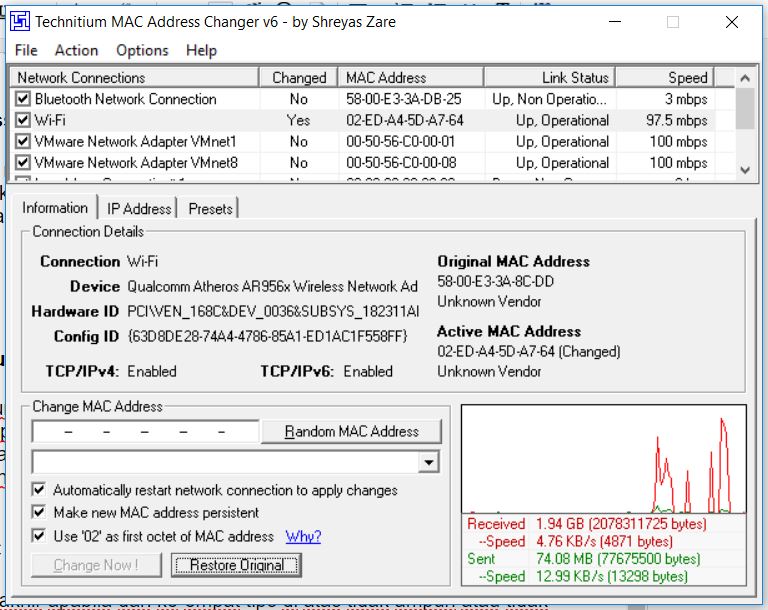Click the Received 1.94 GB value
The width and height of the screenshot is (768, 610).
(x=621, y=524)
